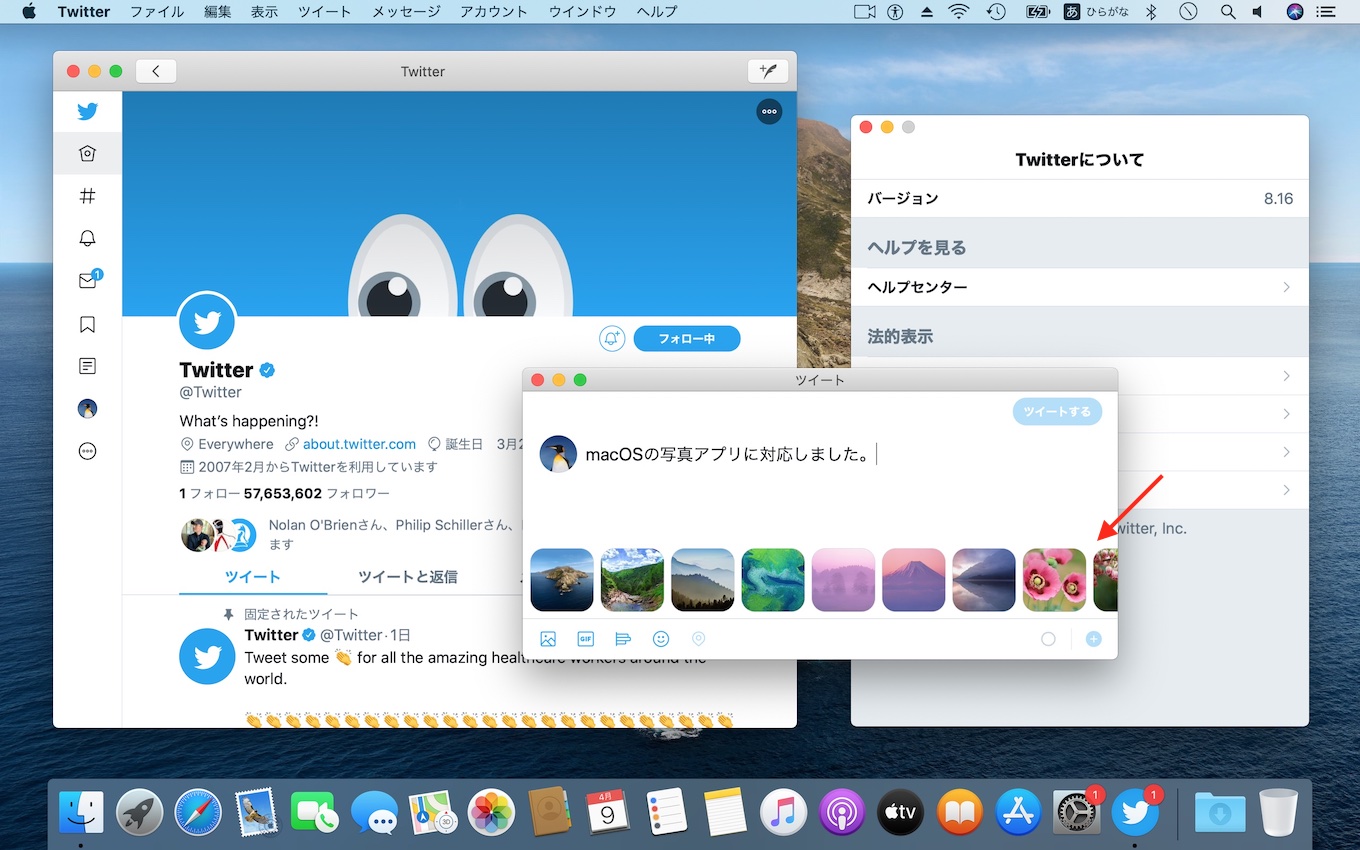Viewport: 1360px width, 850px height.
Task: Open 1 フォロー following count
Action: (209, 493)
